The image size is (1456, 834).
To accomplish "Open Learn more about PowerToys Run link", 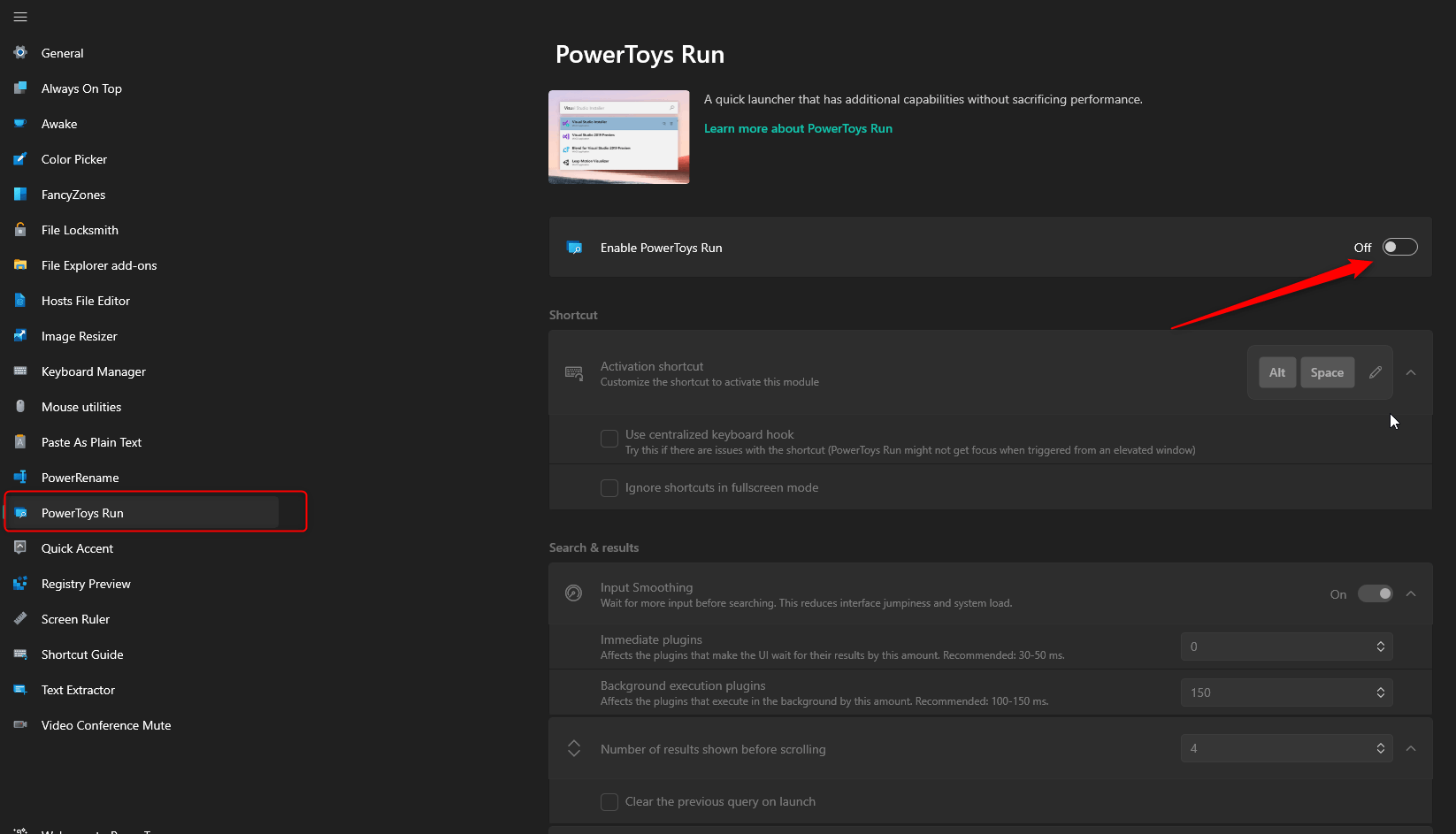I will pyautogui.click(x=798, y=128).
